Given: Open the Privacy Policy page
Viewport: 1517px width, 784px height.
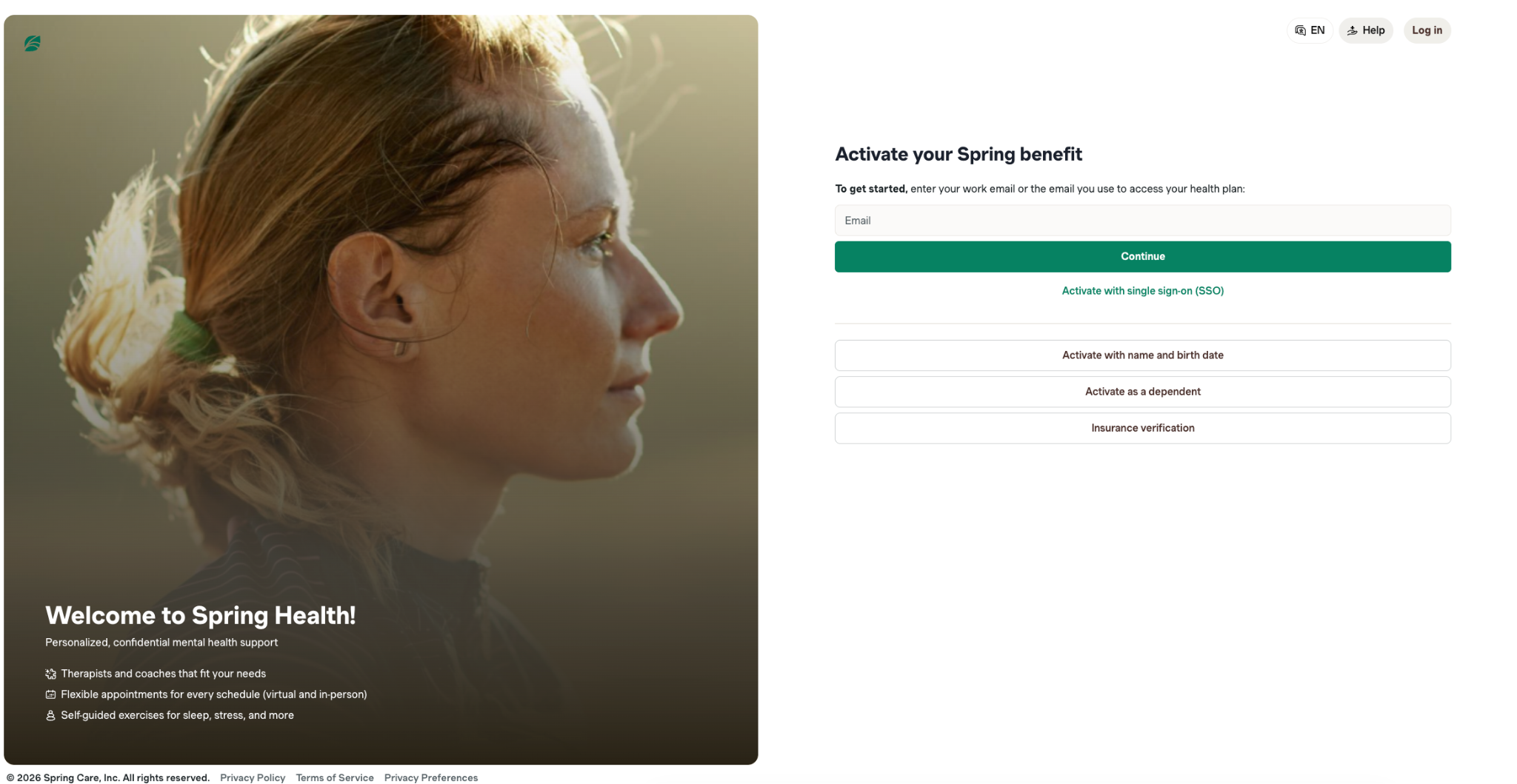Looking at the screenshot, I should tap(253, 777).
